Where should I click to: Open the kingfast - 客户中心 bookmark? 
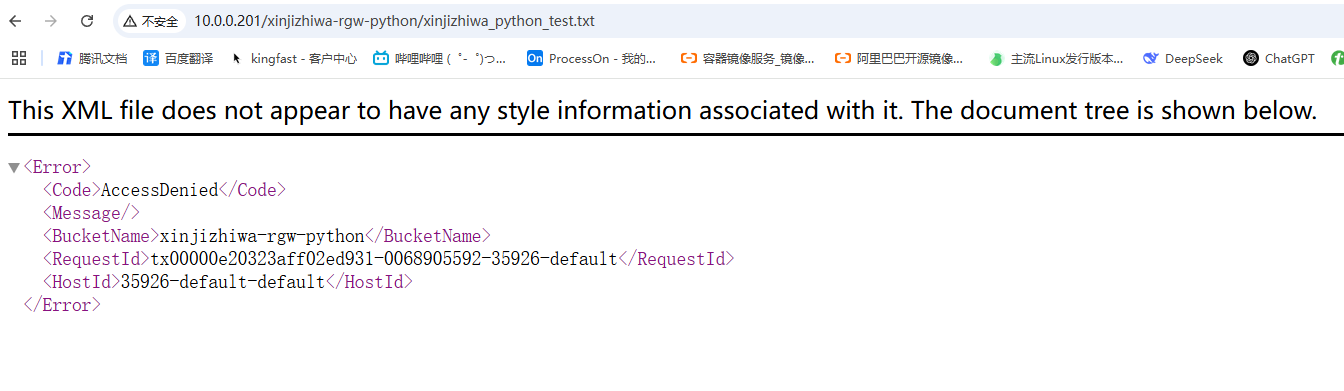[x=293, y=58]
